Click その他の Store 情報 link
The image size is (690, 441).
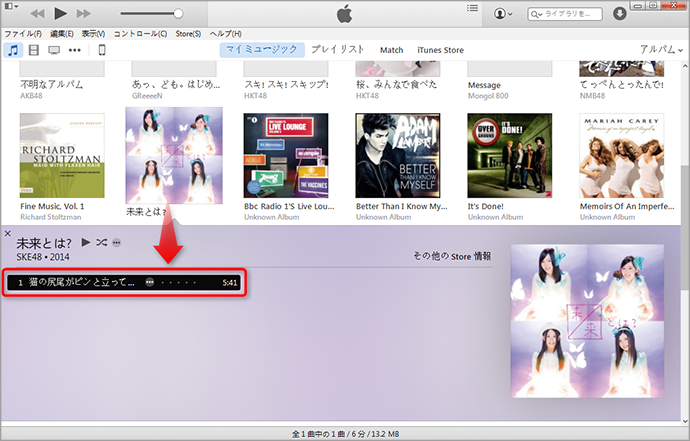click(x=452, y=256)
